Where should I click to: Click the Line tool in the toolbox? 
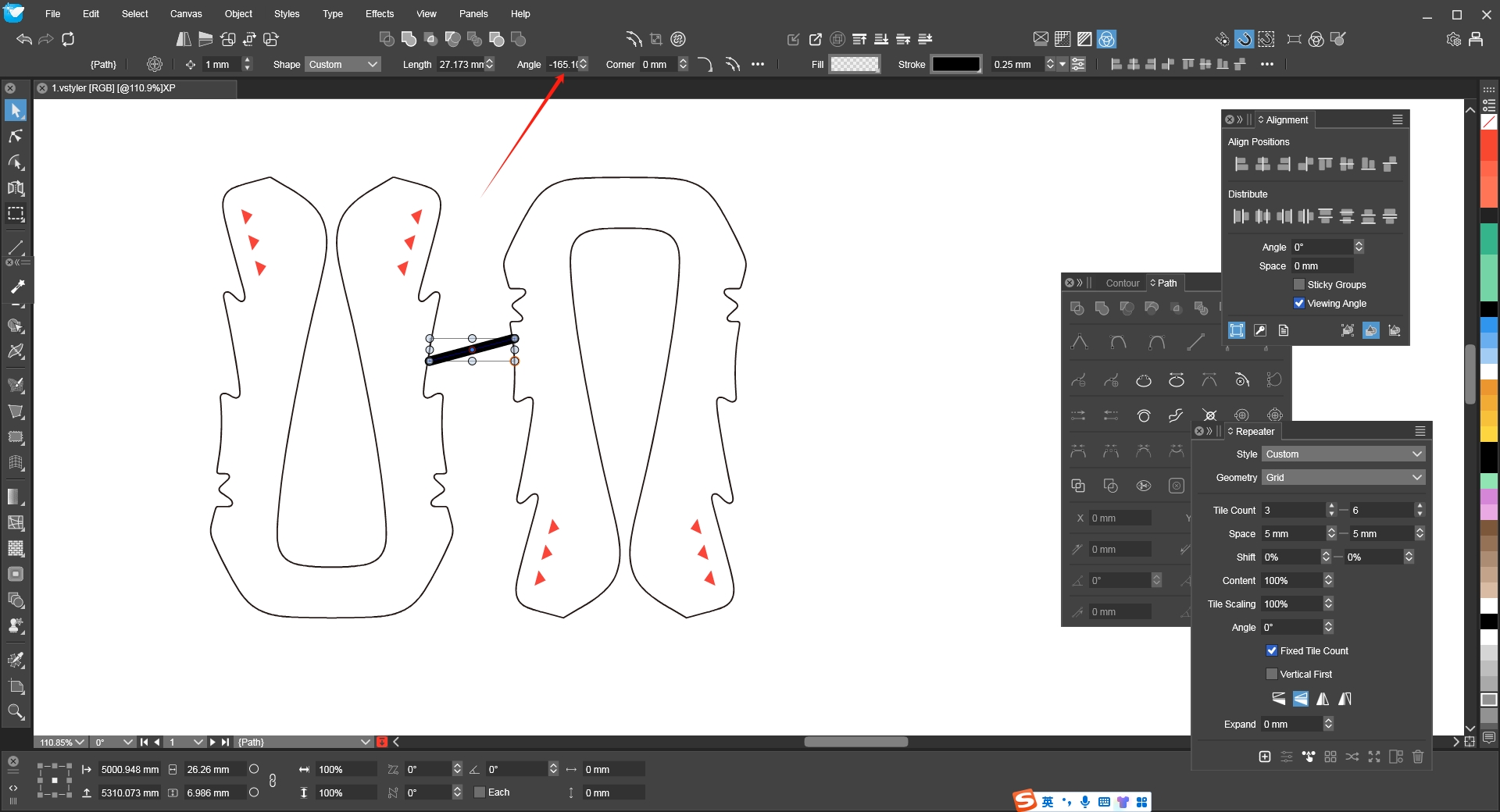(16, 248)
